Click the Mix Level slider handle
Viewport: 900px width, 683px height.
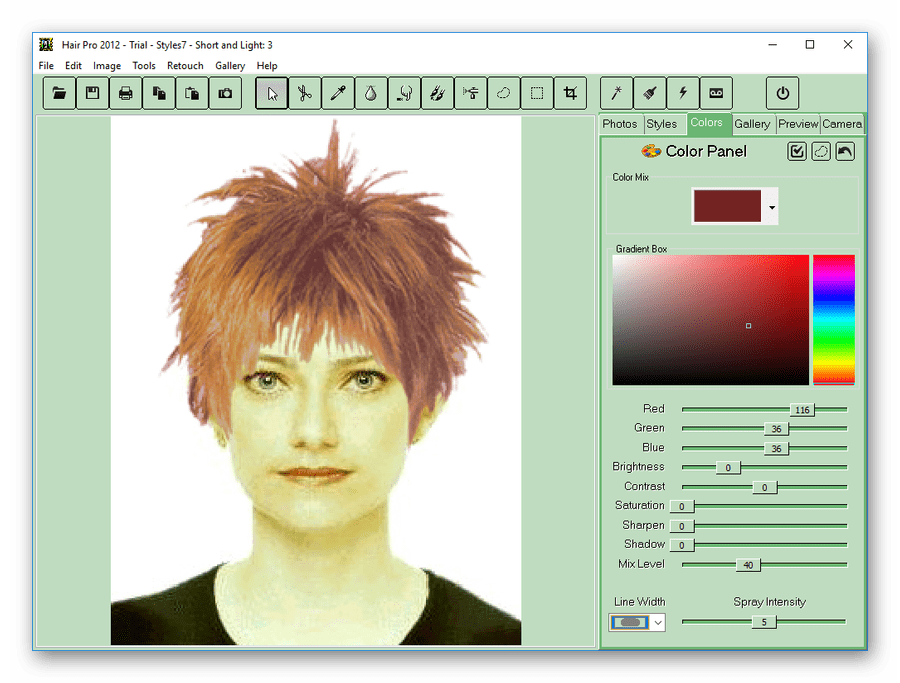[747, 565]
